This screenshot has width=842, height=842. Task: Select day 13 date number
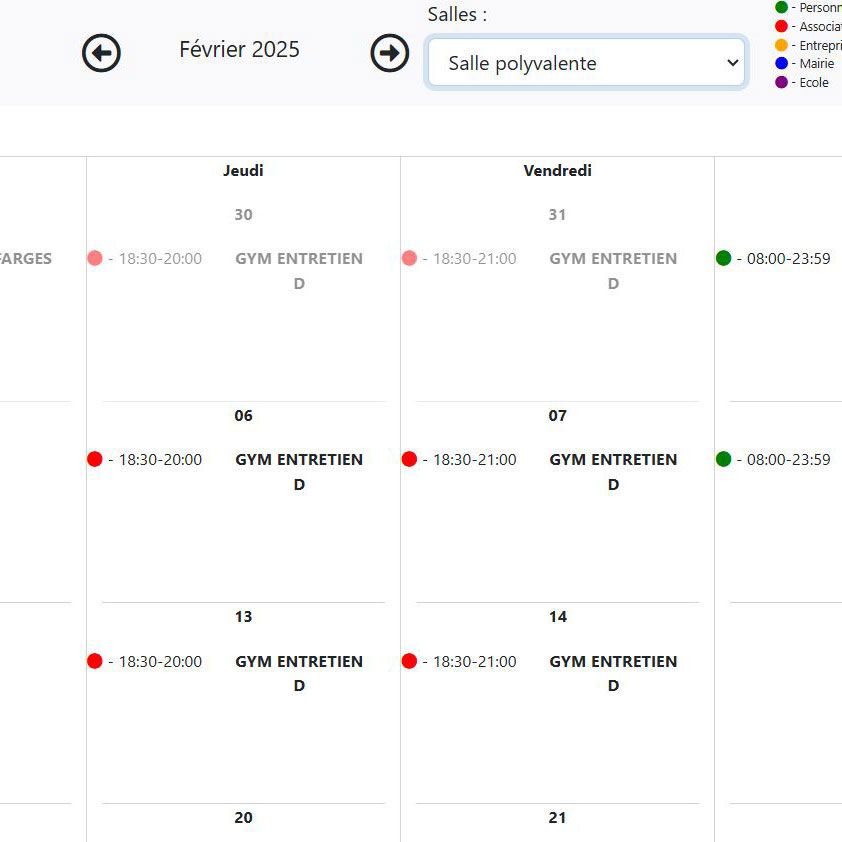pos(243,616)
